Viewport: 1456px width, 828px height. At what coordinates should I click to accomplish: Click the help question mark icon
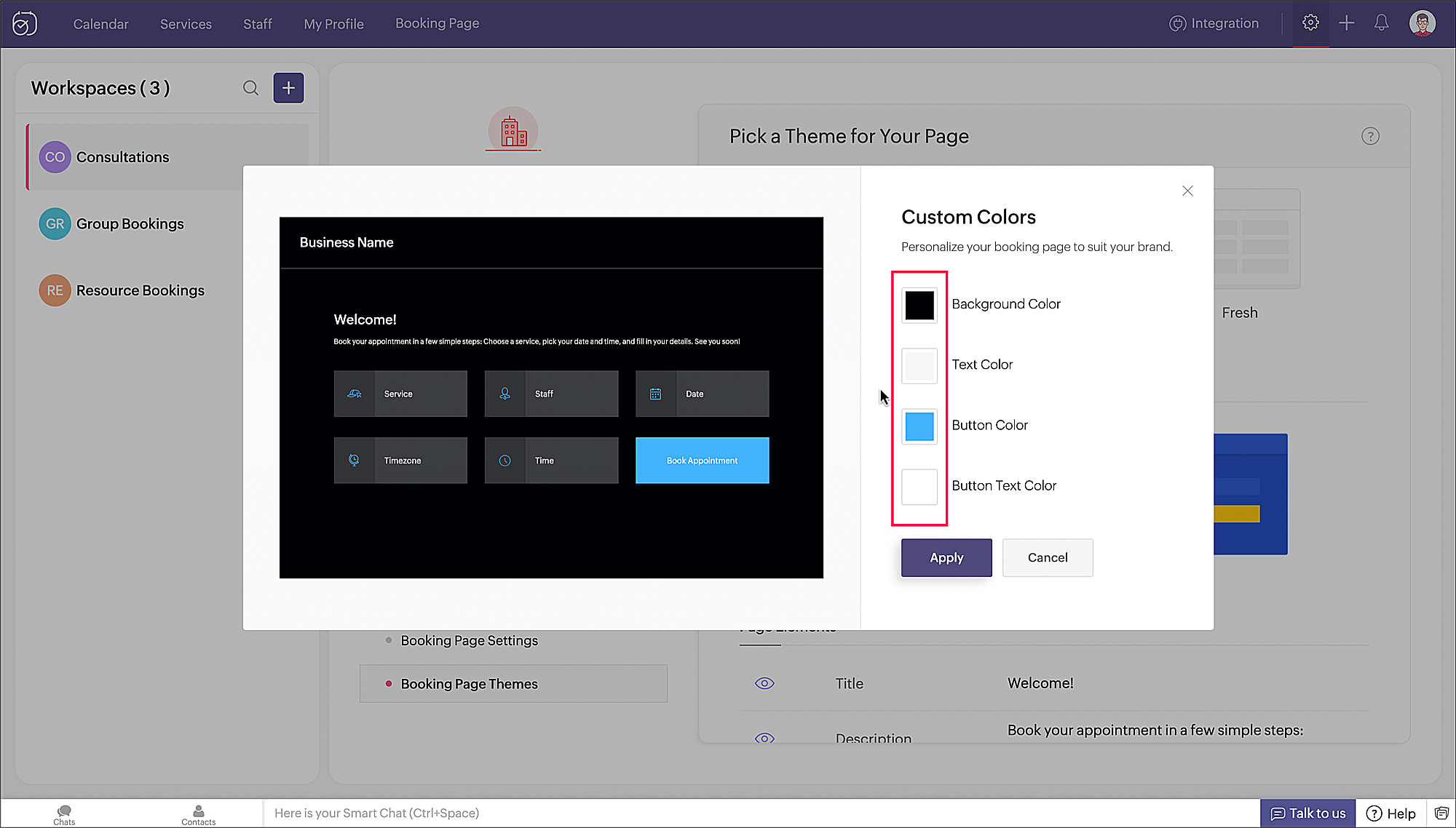(x=1370, y=136)
